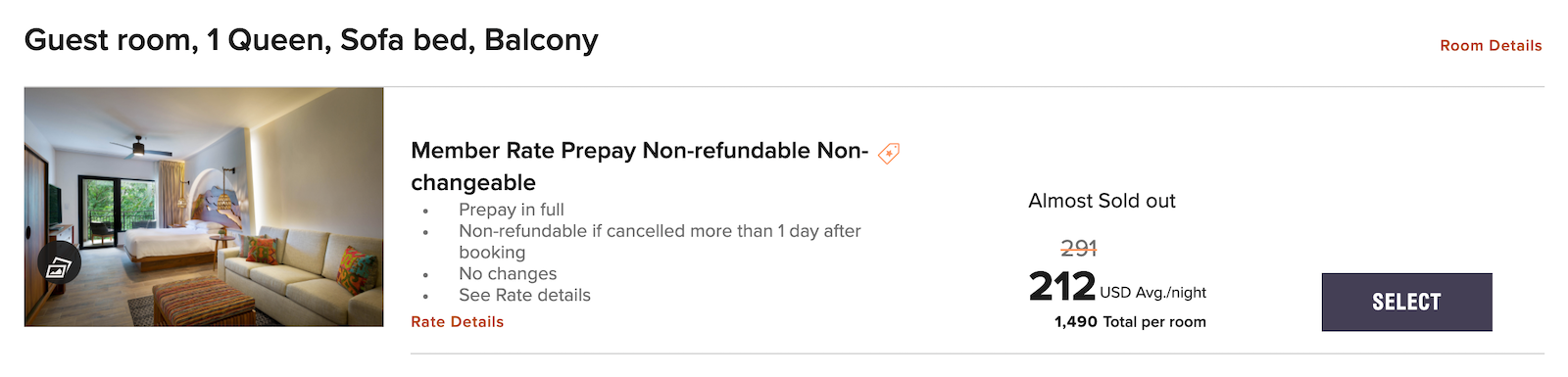Viewport: 1568px width, 377px height.
Task: Click the guest room photo thumbnail
Action: click(x=204, y=207)
